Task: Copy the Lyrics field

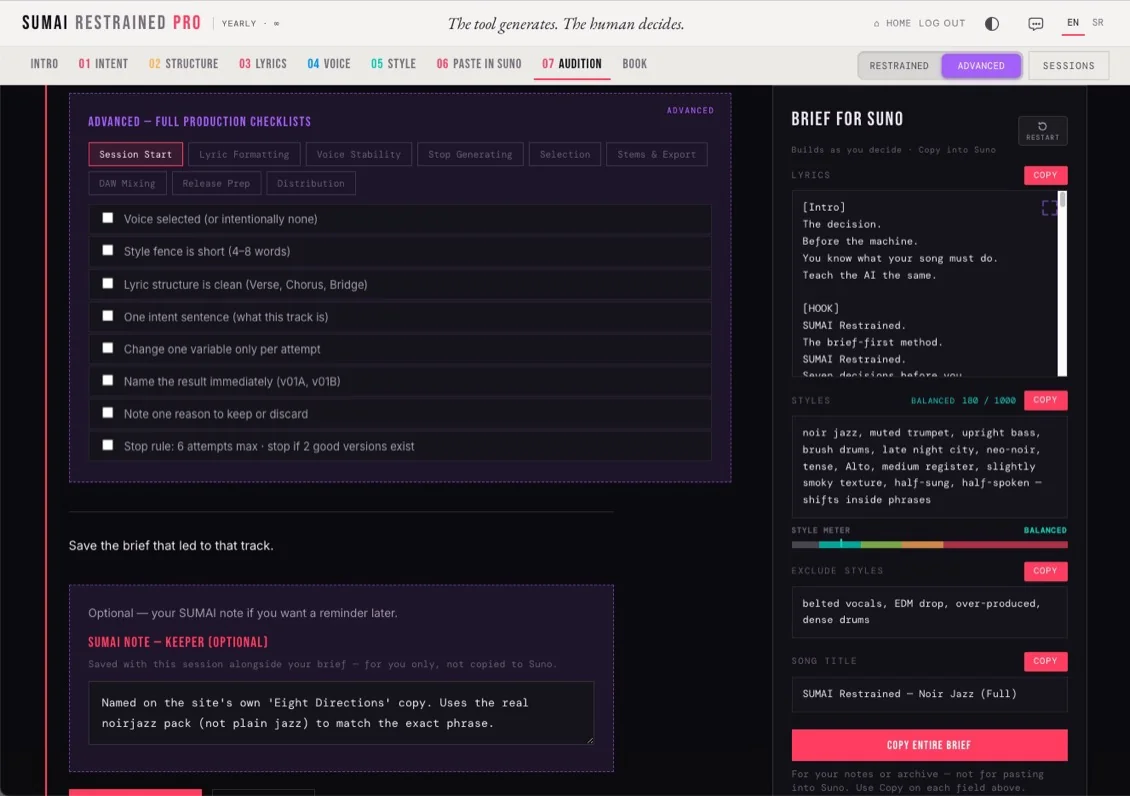Action: [x=1045, y=175]
